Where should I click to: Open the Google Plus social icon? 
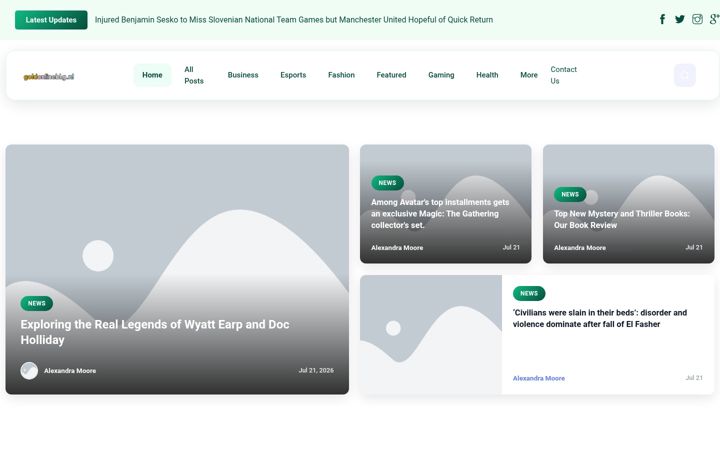click(714, 19)
